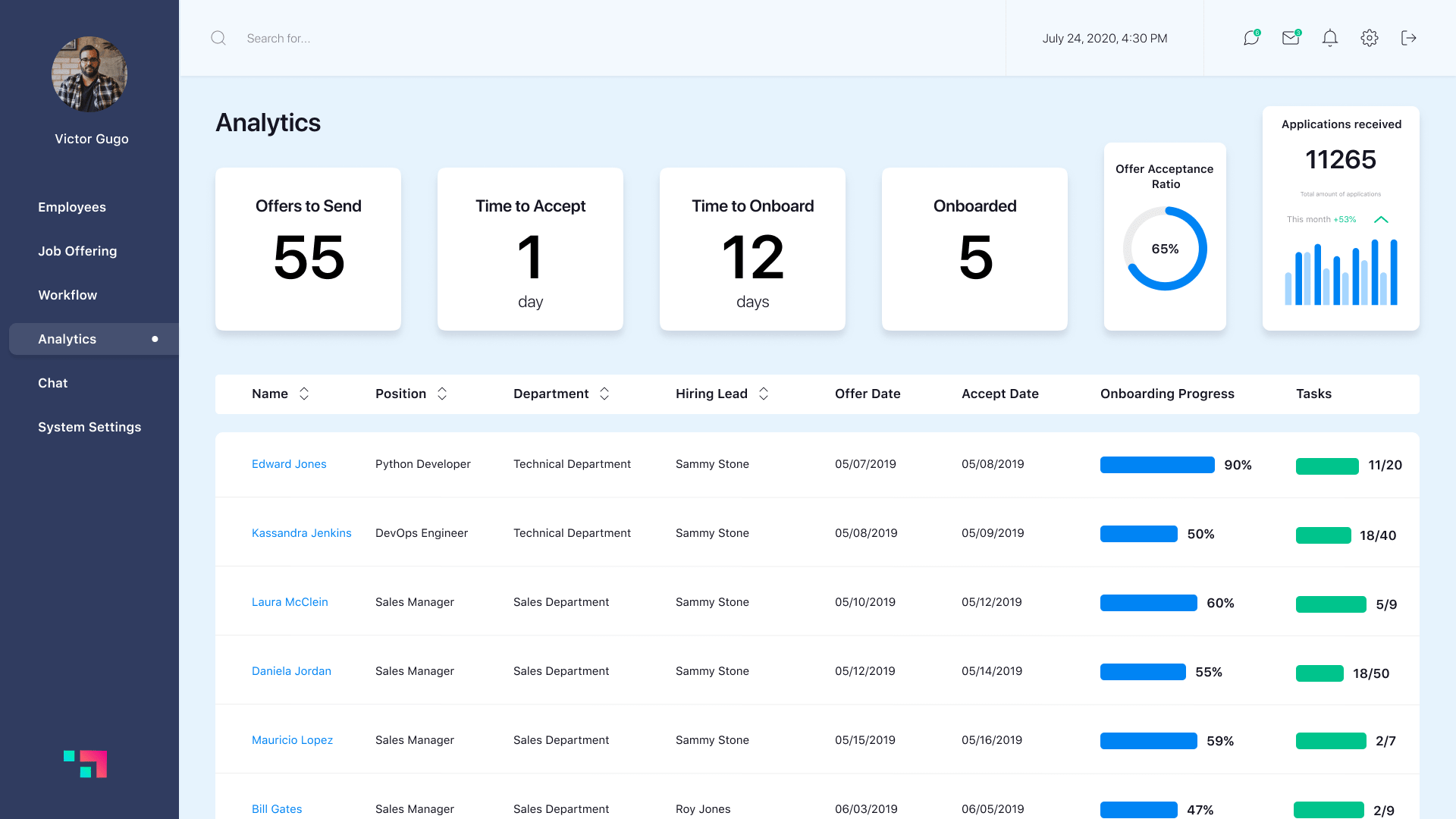Click Victor Gugo's profile photo
Screen dimensions: 1456x819
pos(89,74)
